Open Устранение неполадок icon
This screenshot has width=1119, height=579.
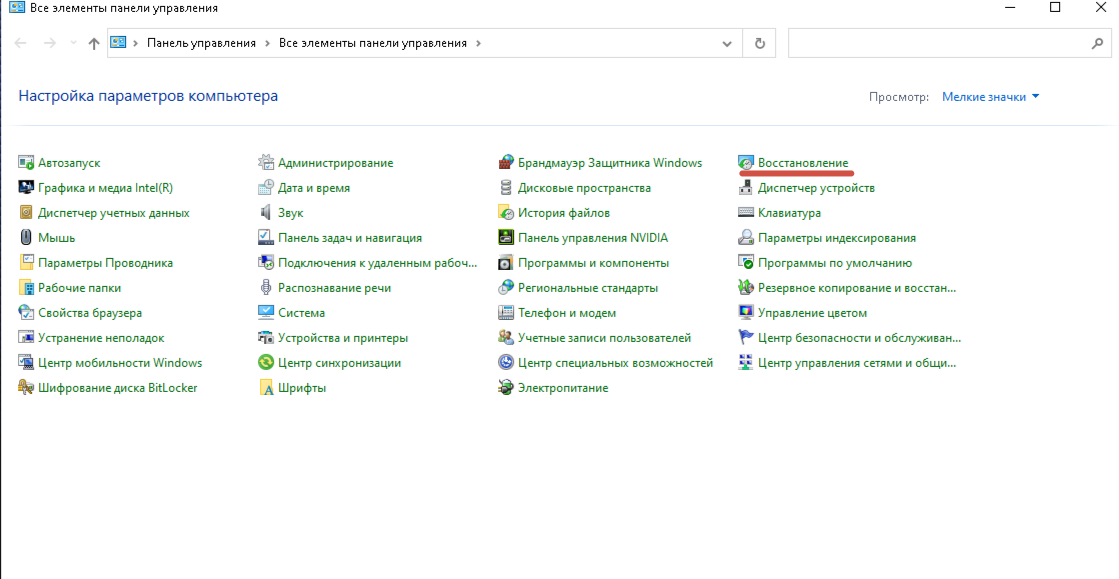point(26,338)
